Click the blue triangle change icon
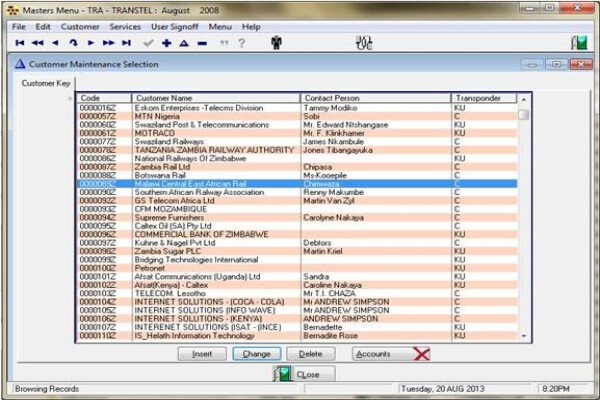This screenshot has height=400, width=600. click(x=184, y=43)
